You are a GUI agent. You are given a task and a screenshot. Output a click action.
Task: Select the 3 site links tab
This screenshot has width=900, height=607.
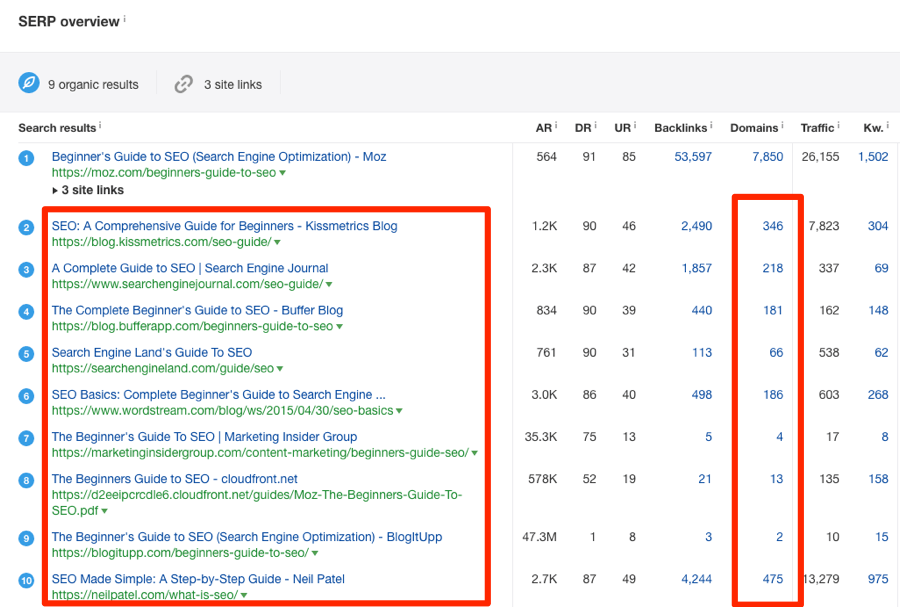pyautogui.click(x=219, y=84)
